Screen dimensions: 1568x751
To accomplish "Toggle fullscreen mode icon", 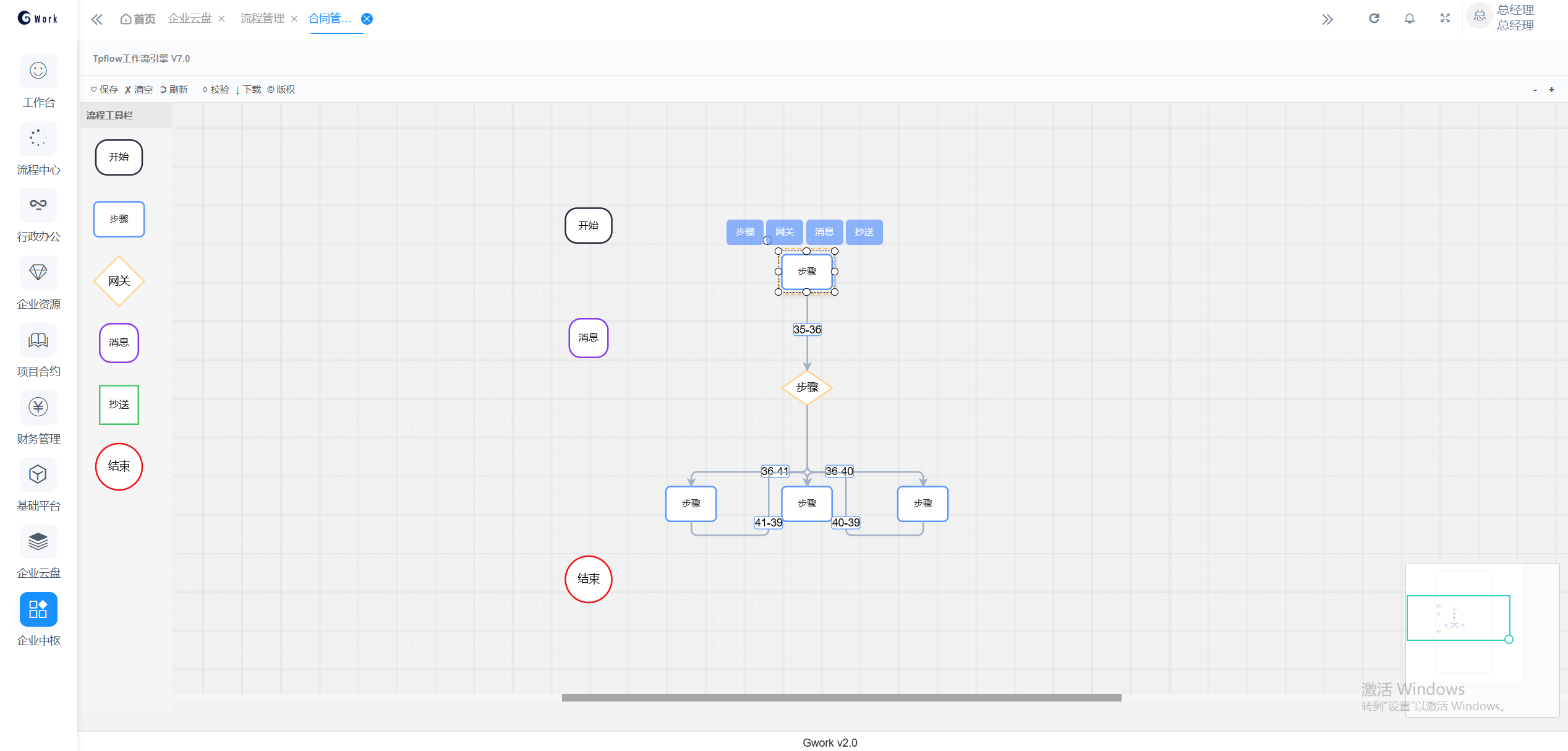I will coord(1445,19).
